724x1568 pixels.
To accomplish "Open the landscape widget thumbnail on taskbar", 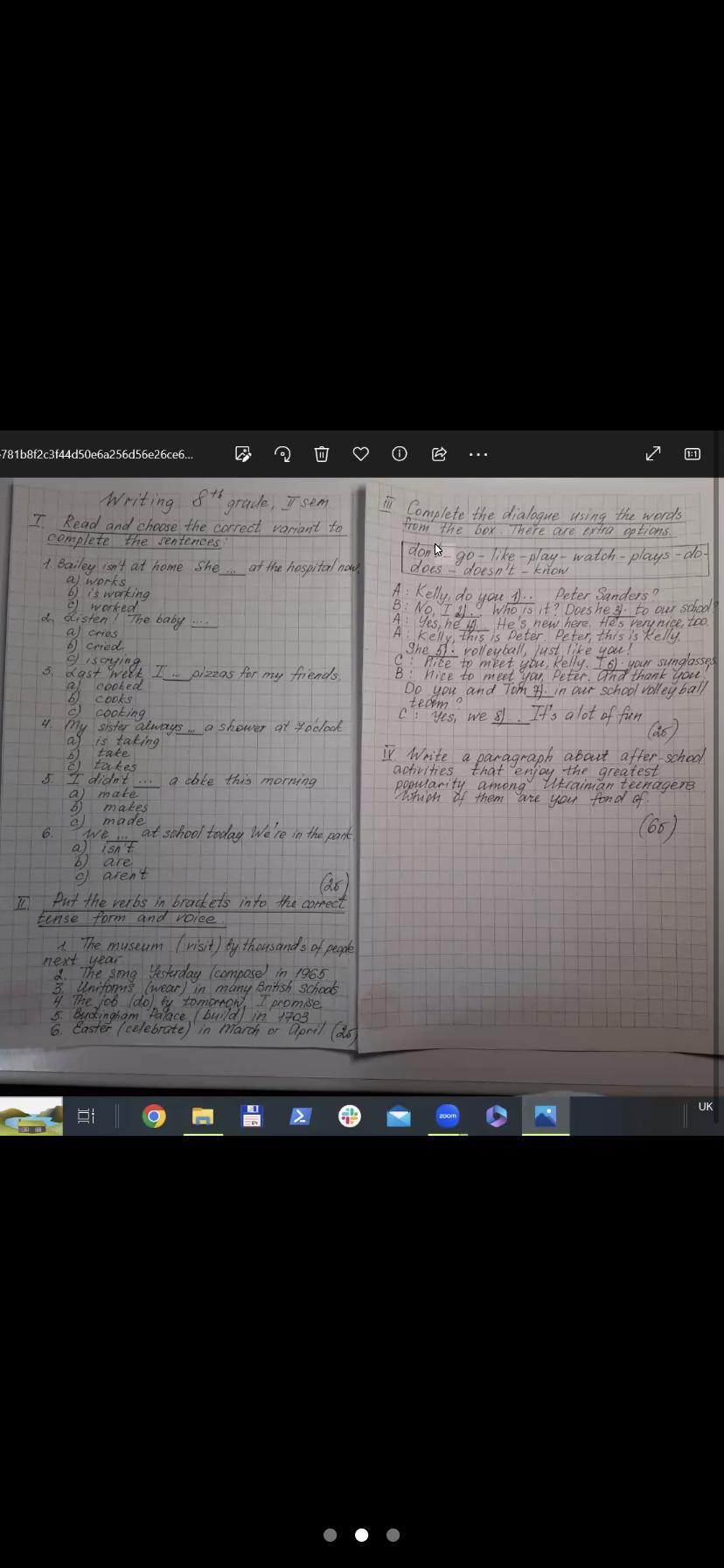I will (31, 1116).
